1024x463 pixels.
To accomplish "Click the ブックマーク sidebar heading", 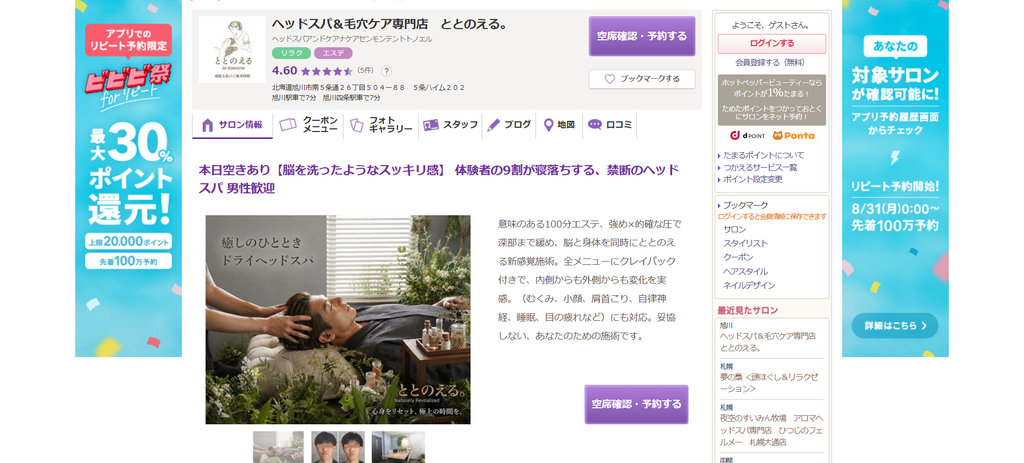I will [746, 204].
